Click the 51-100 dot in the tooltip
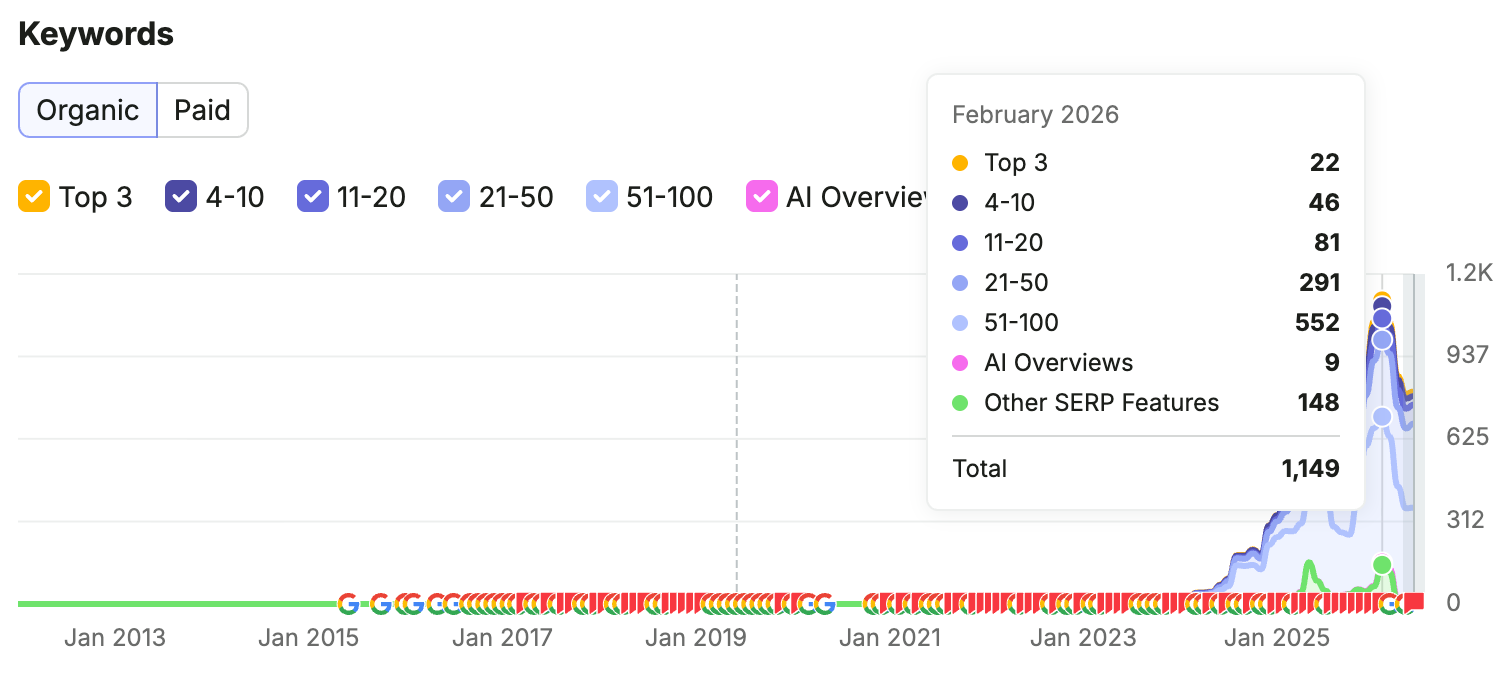1510x674 pixels. point(960,323)
